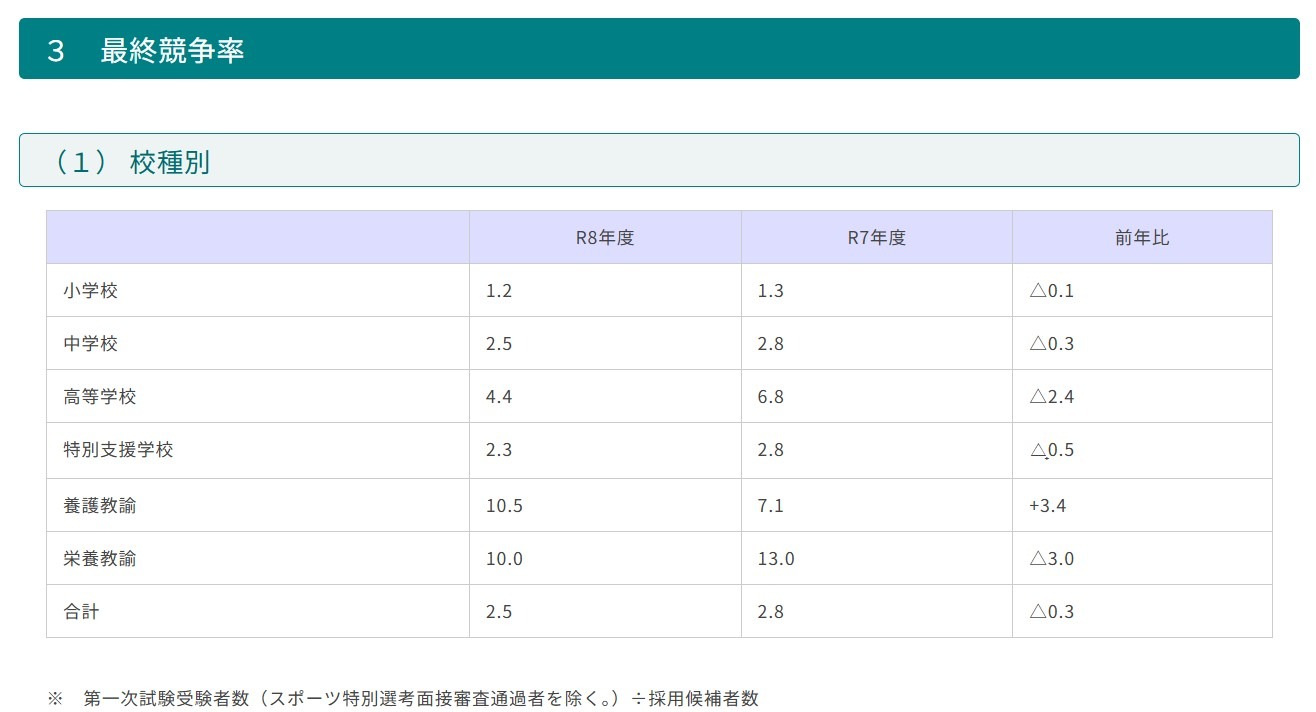The image size is (1316, 712).
Task: Click the 特別支援学校 row label
Action: [118, 450]
